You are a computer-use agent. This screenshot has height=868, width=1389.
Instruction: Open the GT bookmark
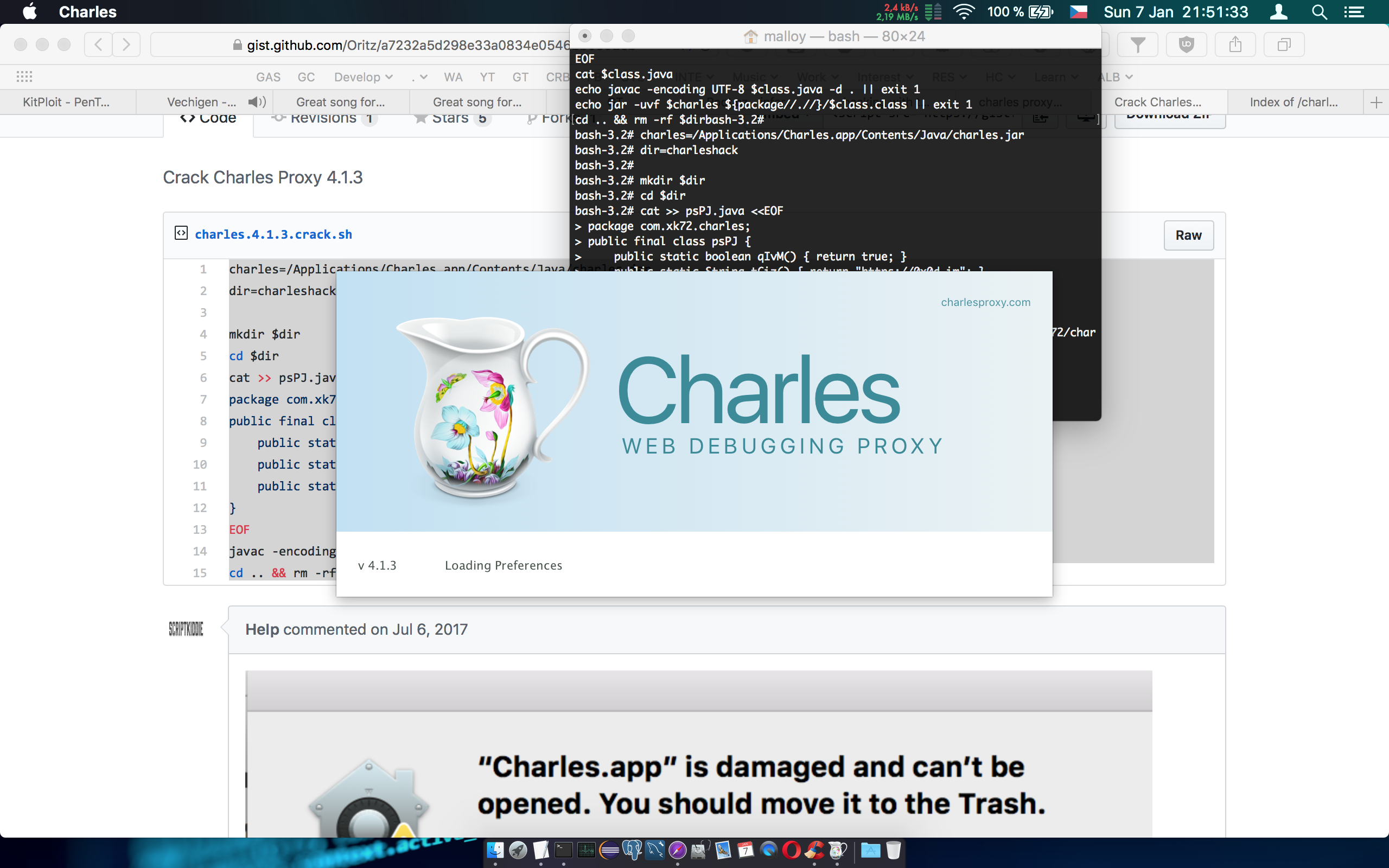coord(520,77)
